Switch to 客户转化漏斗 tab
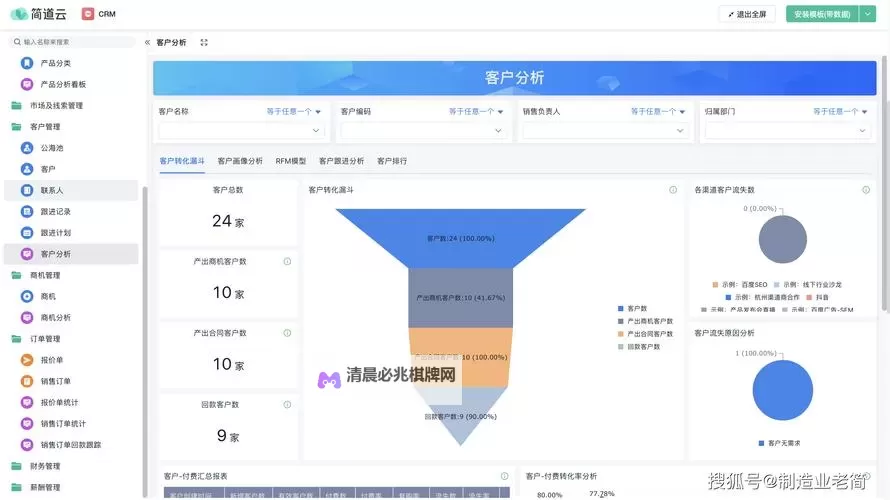Viewport: 890px width, 500px height. [x=182, y=161]
